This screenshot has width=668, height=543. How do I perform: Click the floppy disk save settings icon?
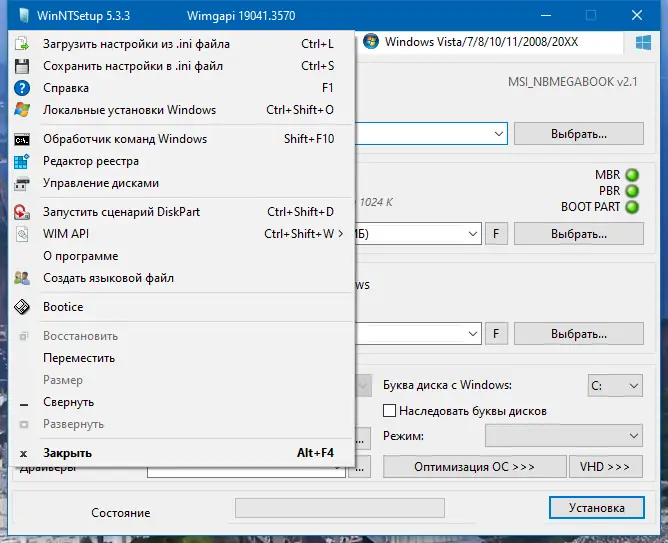pyautogui.click(x=22, y=66)
